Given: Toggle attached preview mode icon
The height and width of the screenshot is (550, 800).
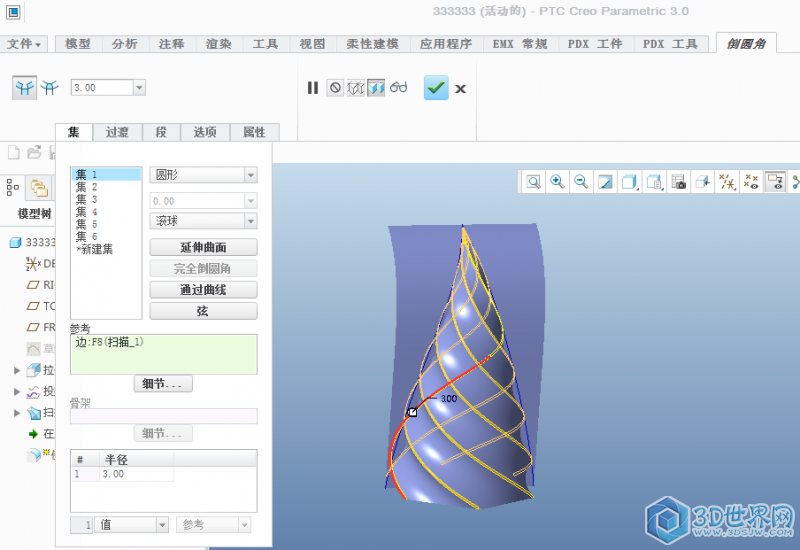Looking at the screenshot, I should (376, 88).
